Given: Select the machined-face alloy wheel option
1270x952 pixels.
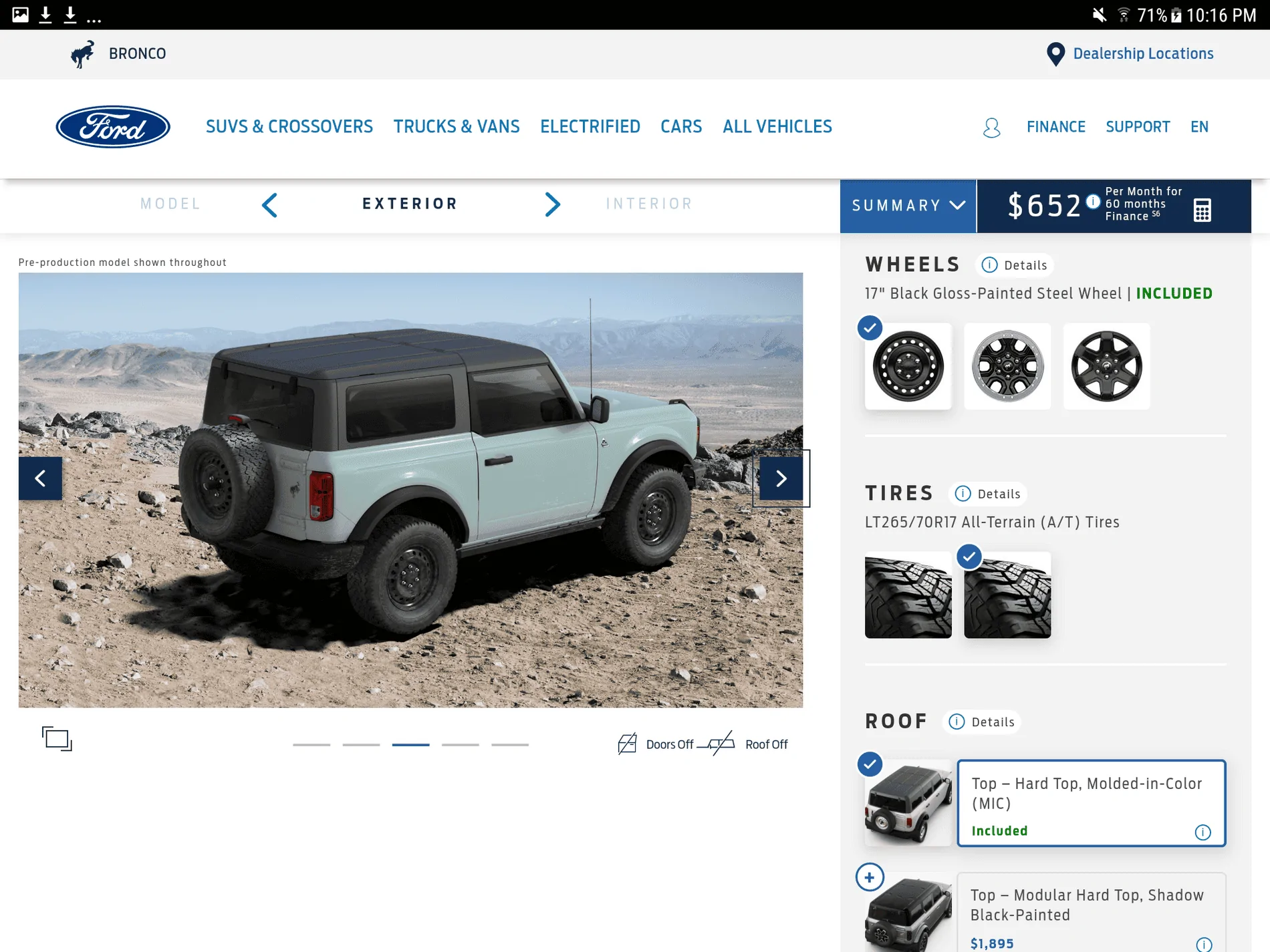Looking at the screenshot, I should coord(1007,366).
